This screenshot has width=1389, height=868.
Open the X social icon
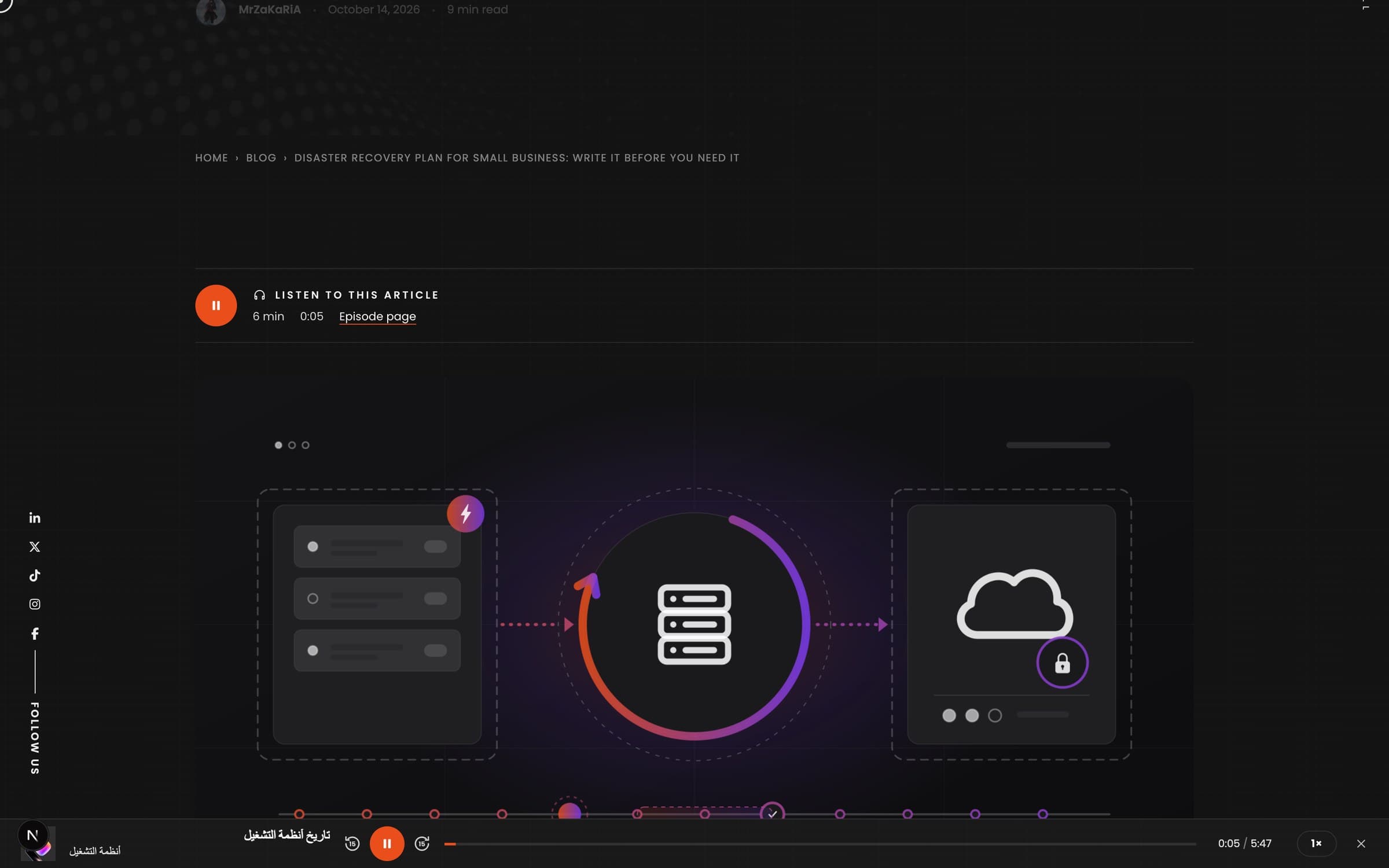click(35, 547)
